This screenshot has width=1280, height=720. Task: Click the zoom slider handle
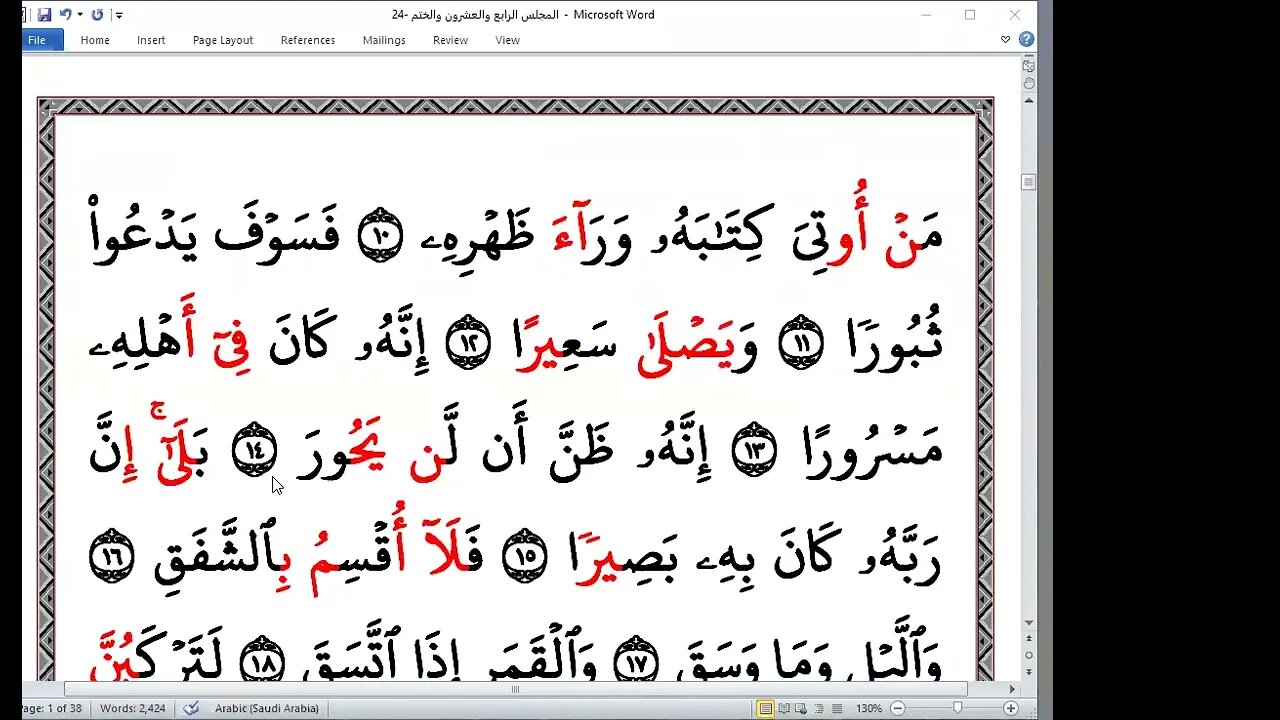pyautogui.click(x=957, y=709)
